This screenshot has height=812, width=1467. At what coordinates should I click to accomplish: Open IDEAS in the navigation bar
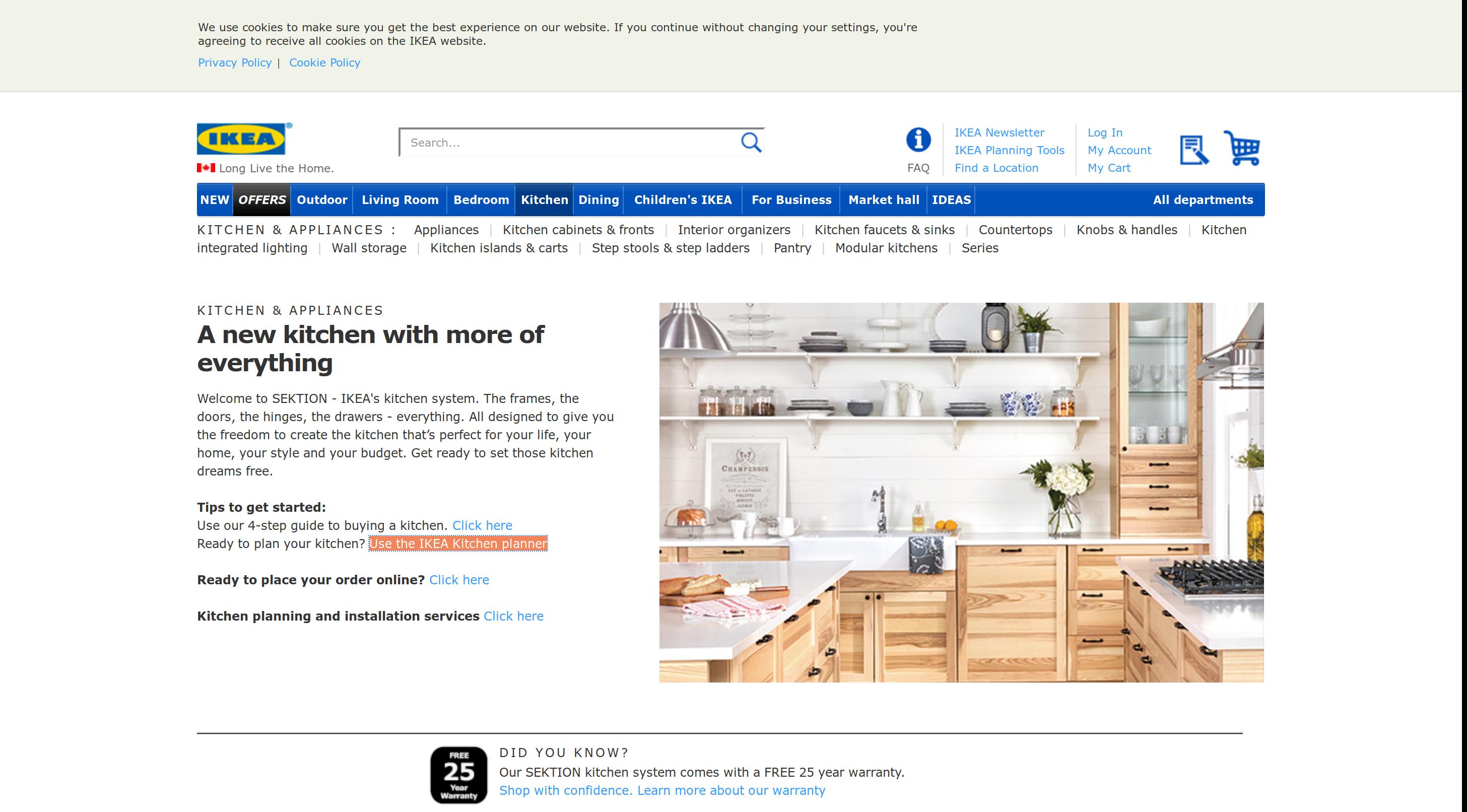[x=951, y=200]
